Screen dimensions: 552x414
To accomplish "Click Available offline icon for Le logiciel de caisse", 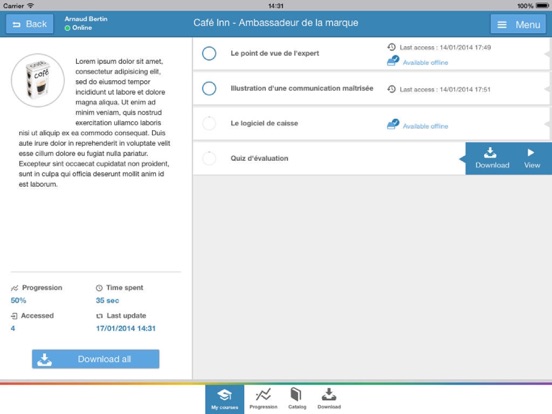I will (x=393, y=124).
